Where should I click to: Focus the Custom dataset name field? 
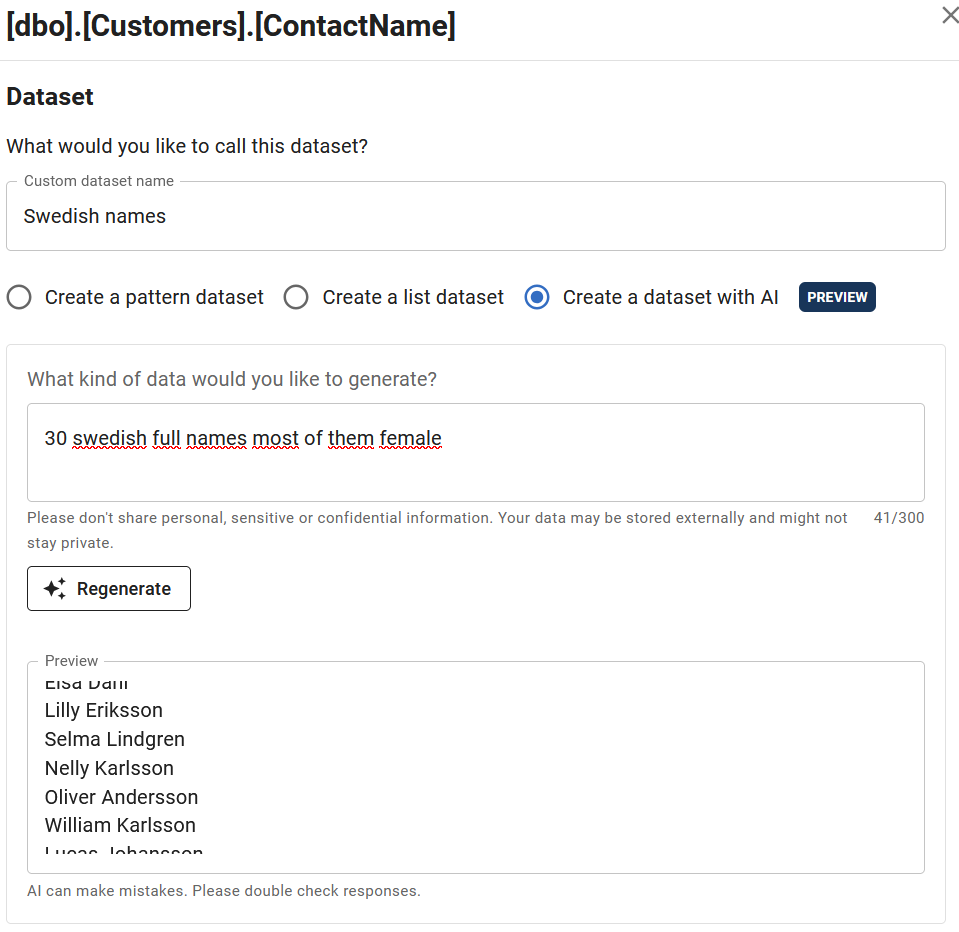475,216
